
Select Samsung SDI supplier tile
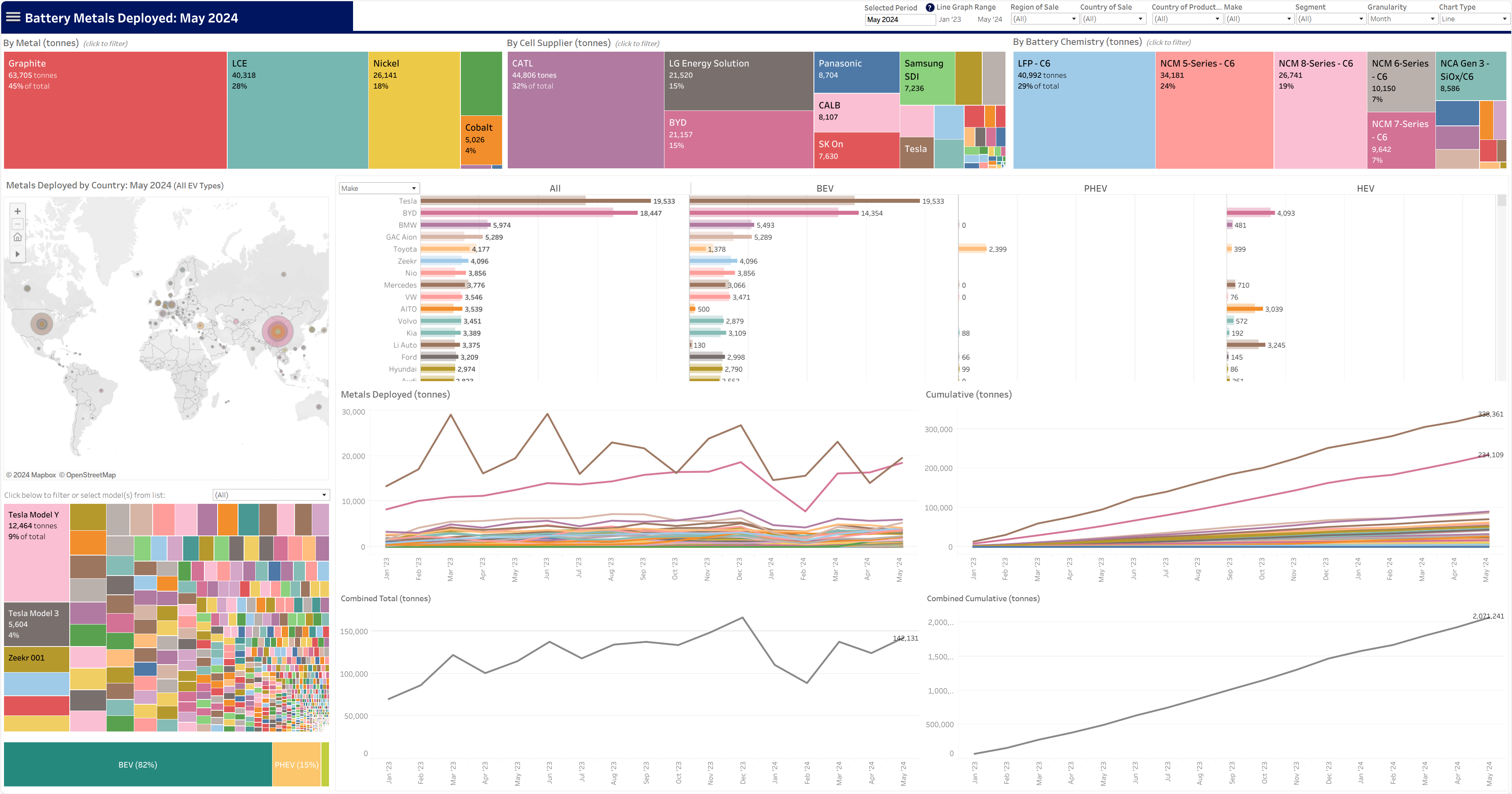pyautogui.click(x=927, y=78)
